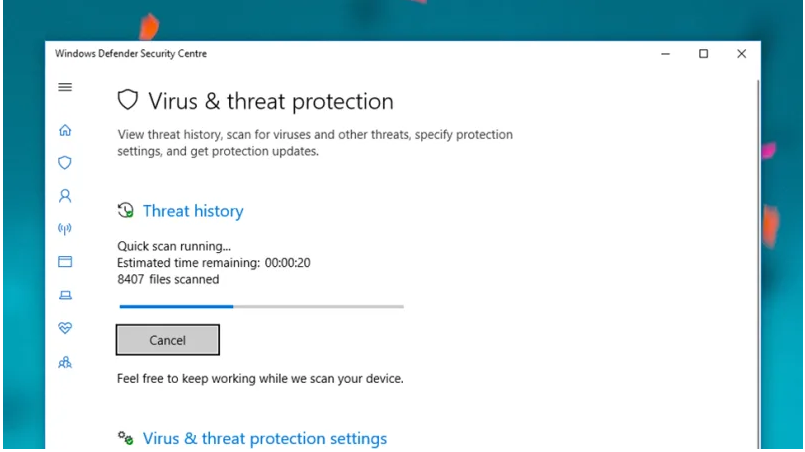Open Account protection person icon
This screenshot has width=805, height=452.
pos(65,196)
